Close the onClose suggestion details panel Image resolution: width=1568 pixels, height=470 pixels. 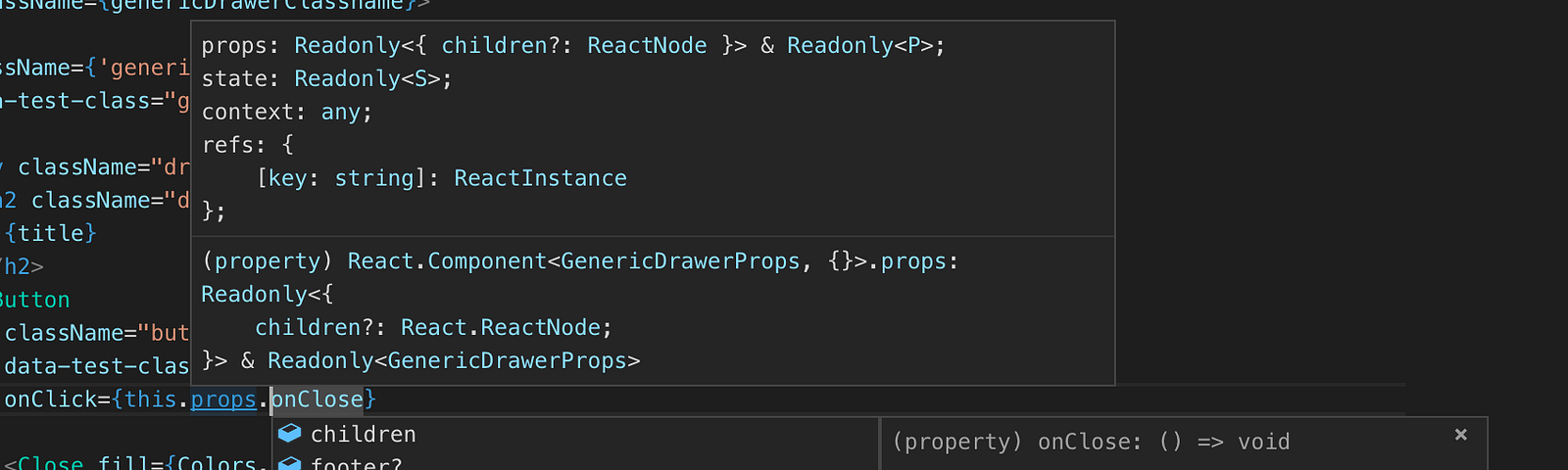click(x=1461, y=435)
